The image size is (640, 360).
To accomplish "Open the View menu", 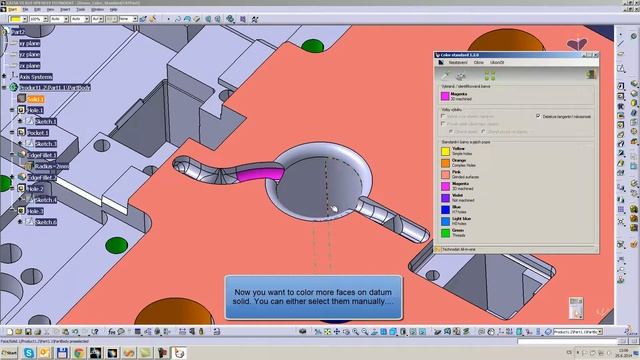I will point(50,9).
